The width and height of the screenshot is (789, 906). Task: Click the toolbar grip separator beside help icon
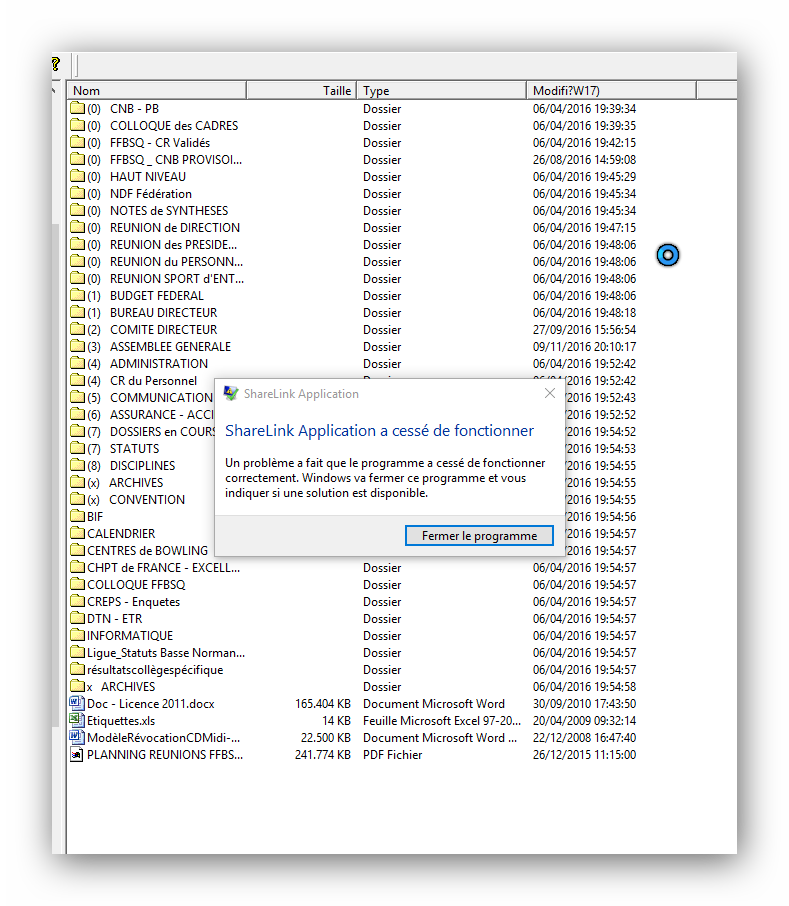coord(75,65)
